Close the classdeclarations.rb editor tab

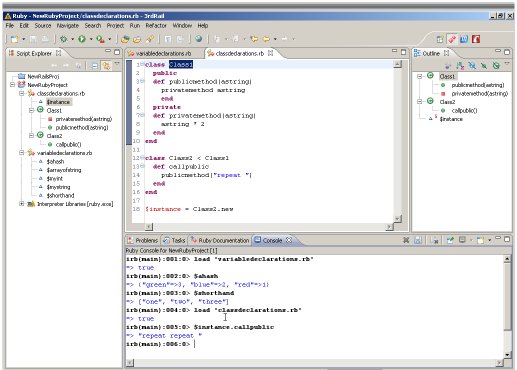click(x=271, y=53)
